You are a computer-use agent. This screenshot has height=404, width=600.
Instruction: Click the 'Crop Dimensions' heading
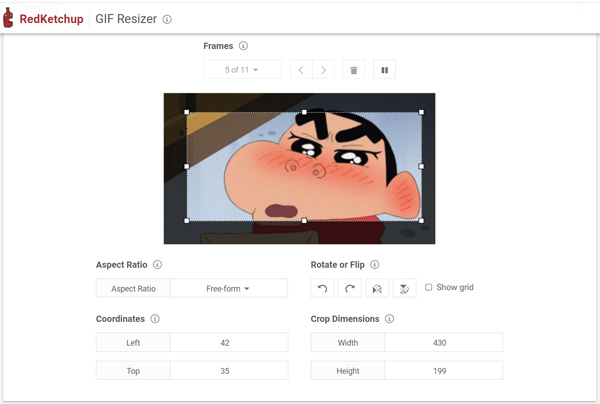[345, 319]
